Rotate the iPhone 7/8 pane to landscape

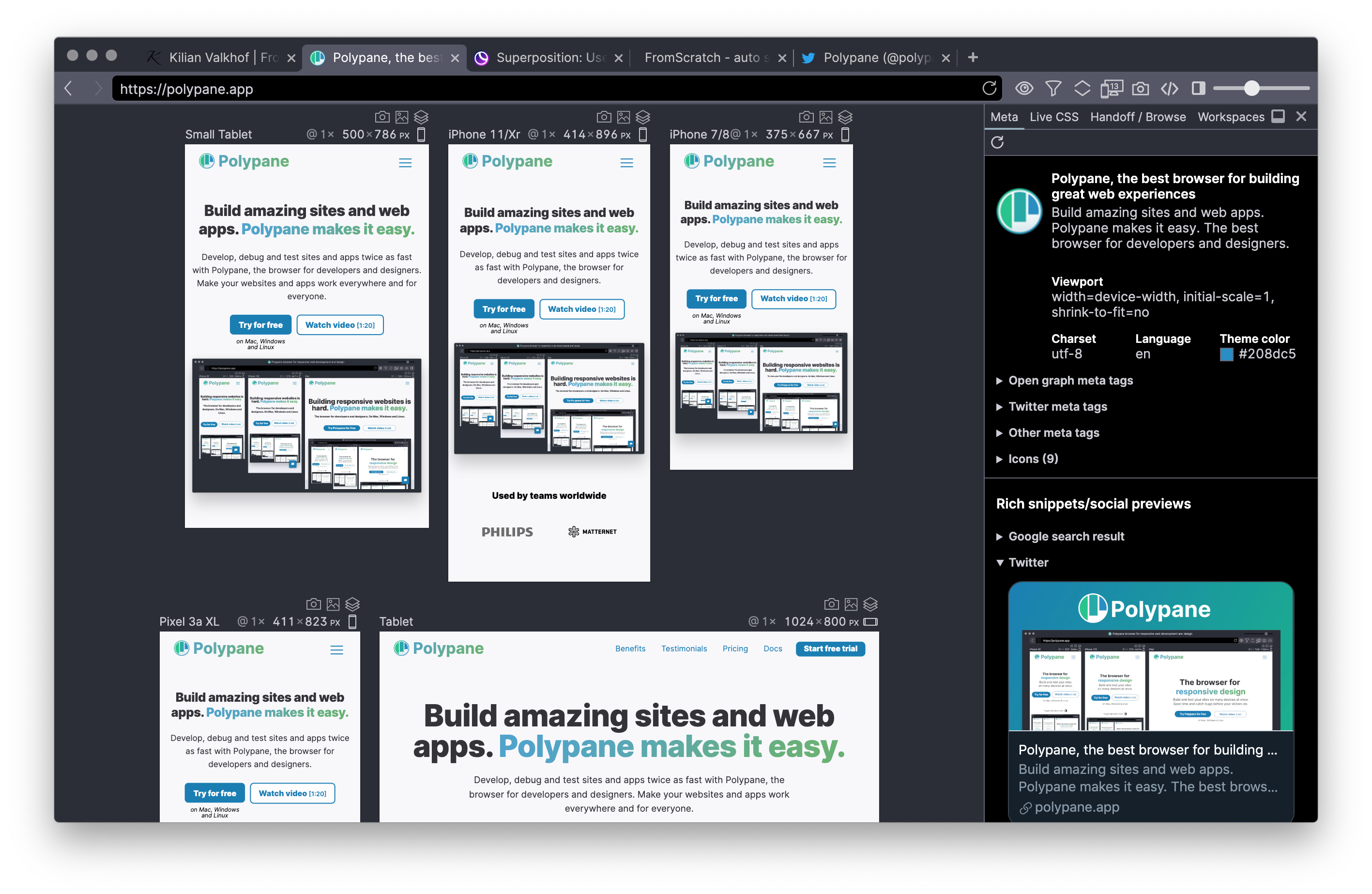(x=845, y=134)
